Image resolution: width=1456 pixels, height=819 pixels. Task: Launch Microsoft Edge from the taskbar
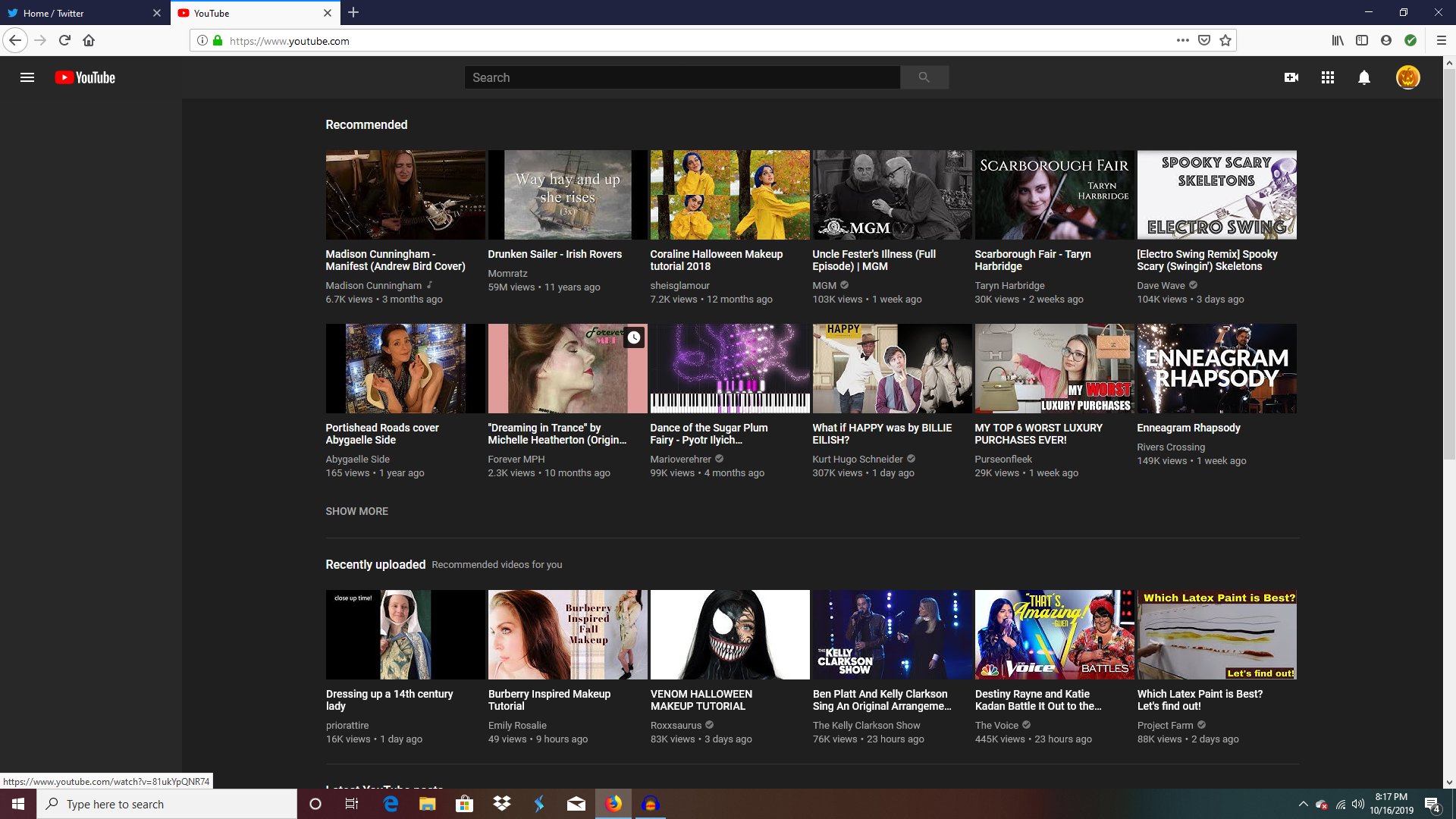[x=391, y=804]
